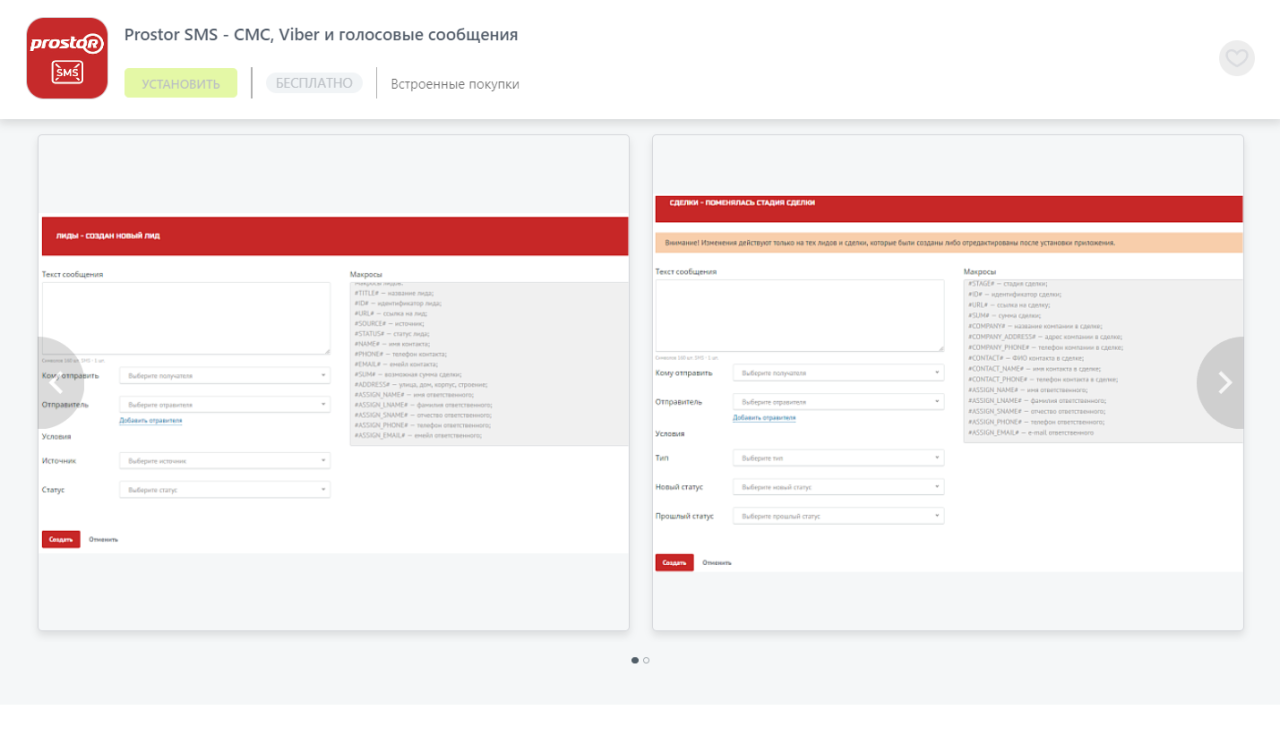Open Тип dropdown in deals screenshot
The height and width of the screenshot is (753, 1280).
click(839, 458)
